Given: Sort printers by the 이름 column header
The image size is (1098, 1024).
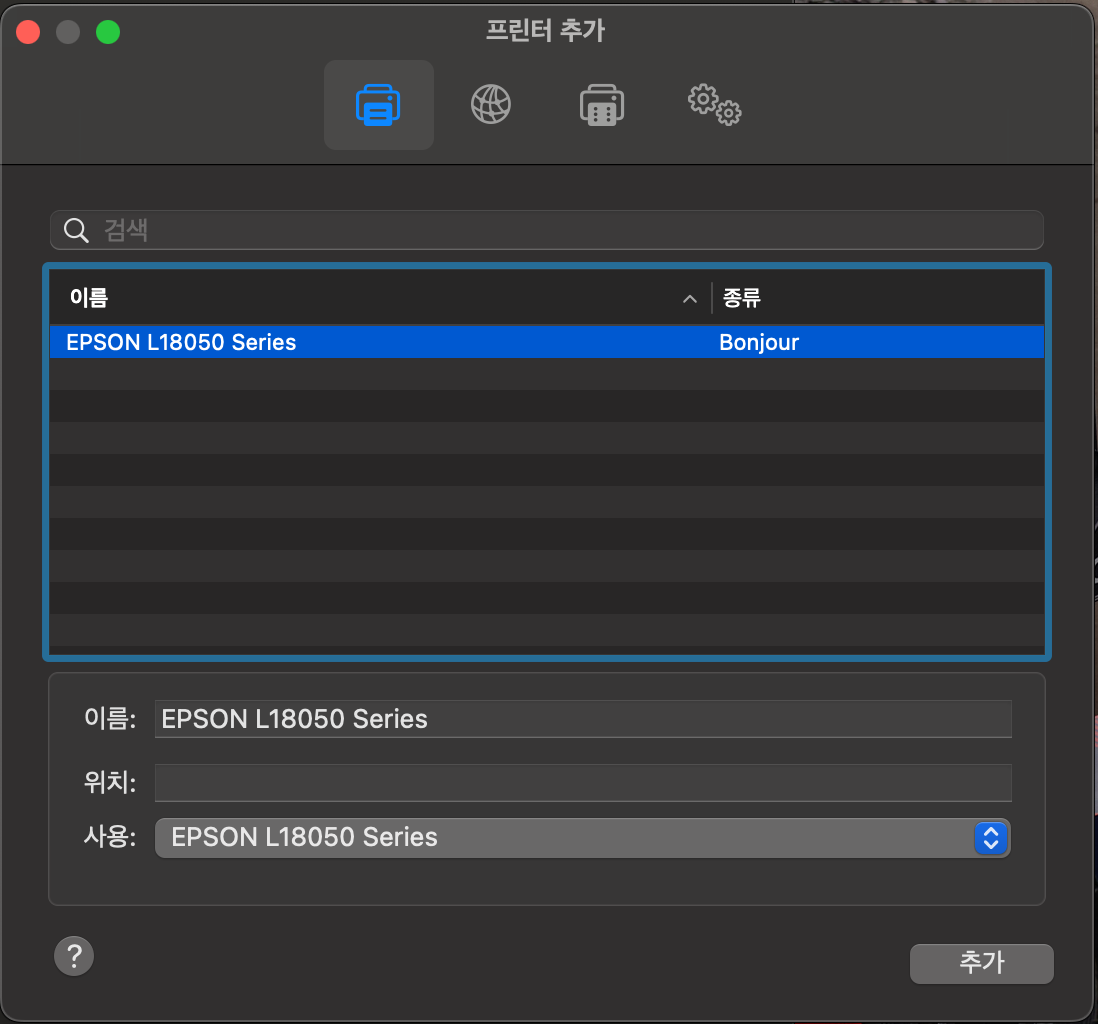Looking at the screenshot, I should click(380, 298).
